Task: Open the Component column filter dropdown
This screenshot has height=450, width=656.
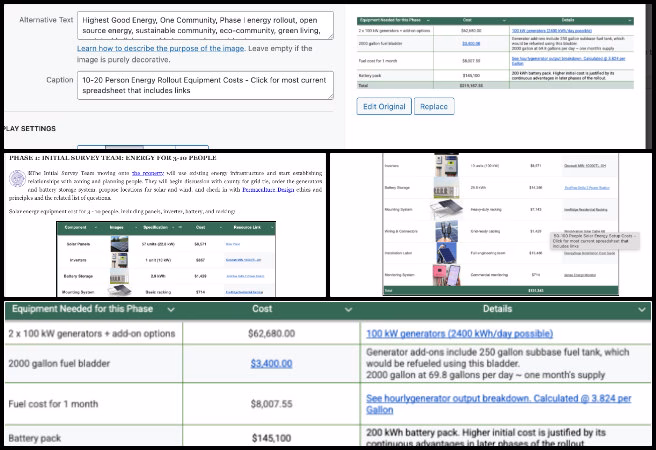Action: coord(96,228)
